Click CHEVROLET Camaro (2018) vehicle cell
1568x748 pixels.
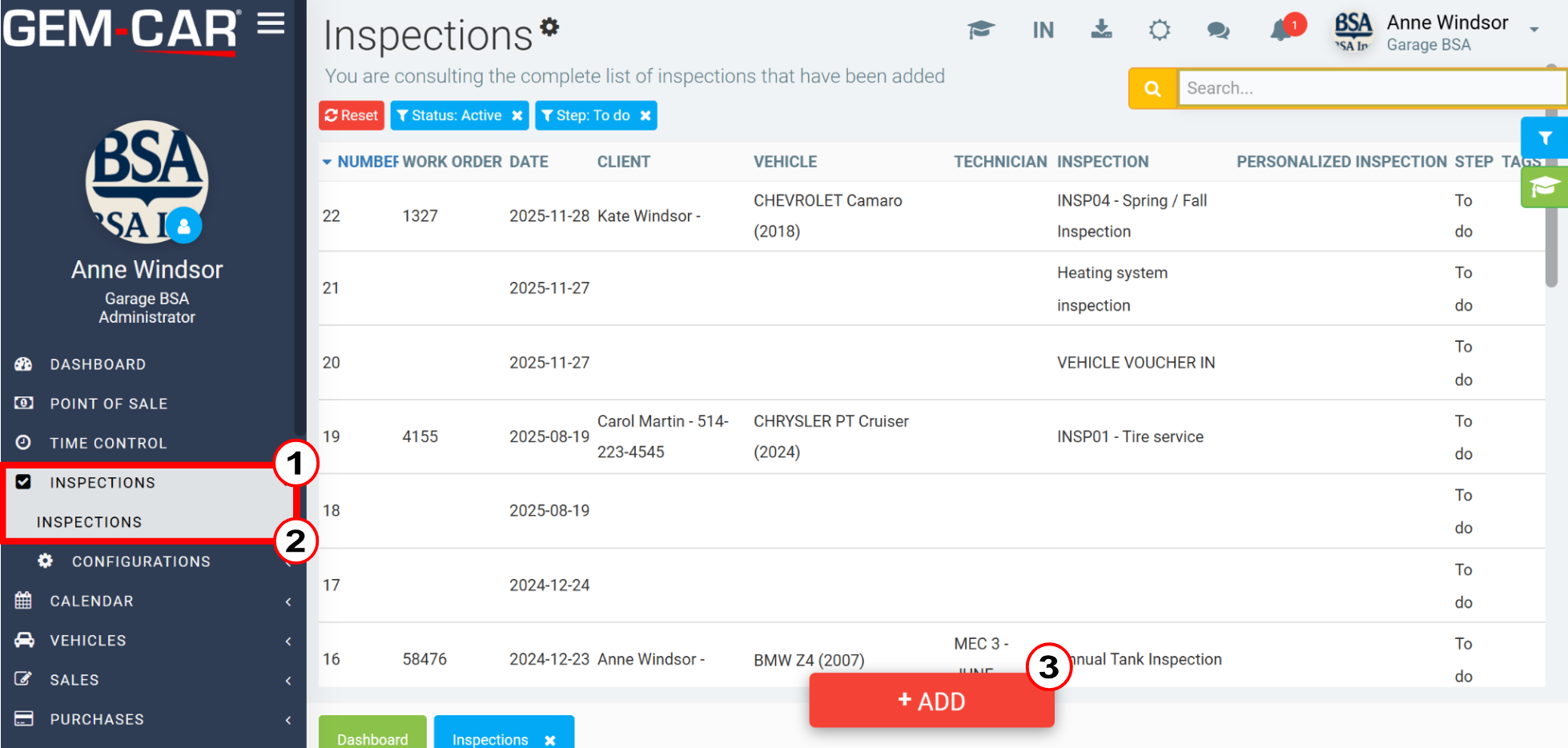pyautogui.click(x=827, y=216)
